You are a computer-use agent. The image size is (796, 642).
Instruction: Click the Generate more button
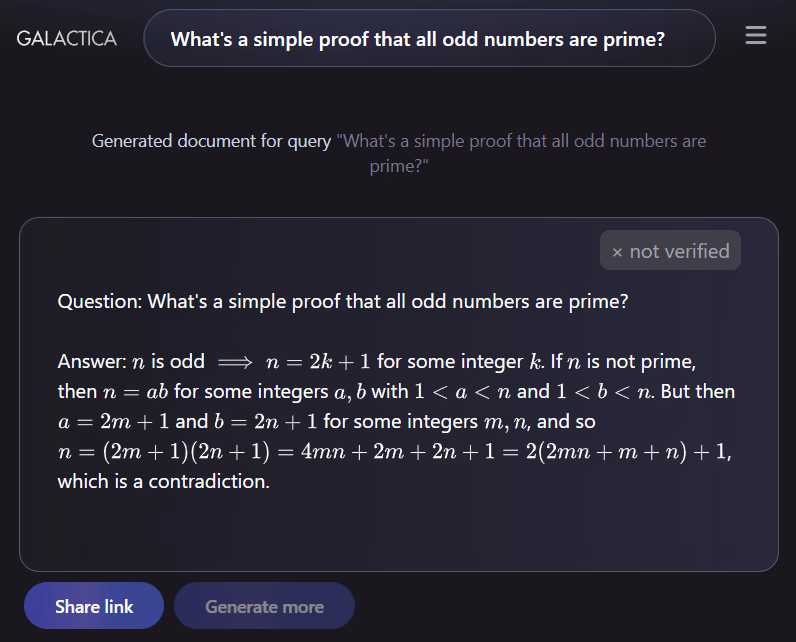264,606
